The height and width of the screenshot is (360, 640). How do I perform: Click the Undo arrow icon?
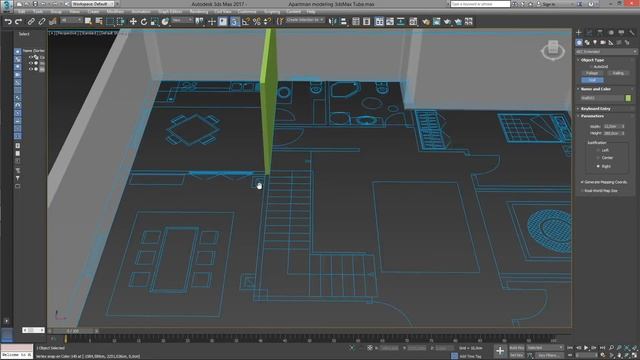(x=8, y=22)
